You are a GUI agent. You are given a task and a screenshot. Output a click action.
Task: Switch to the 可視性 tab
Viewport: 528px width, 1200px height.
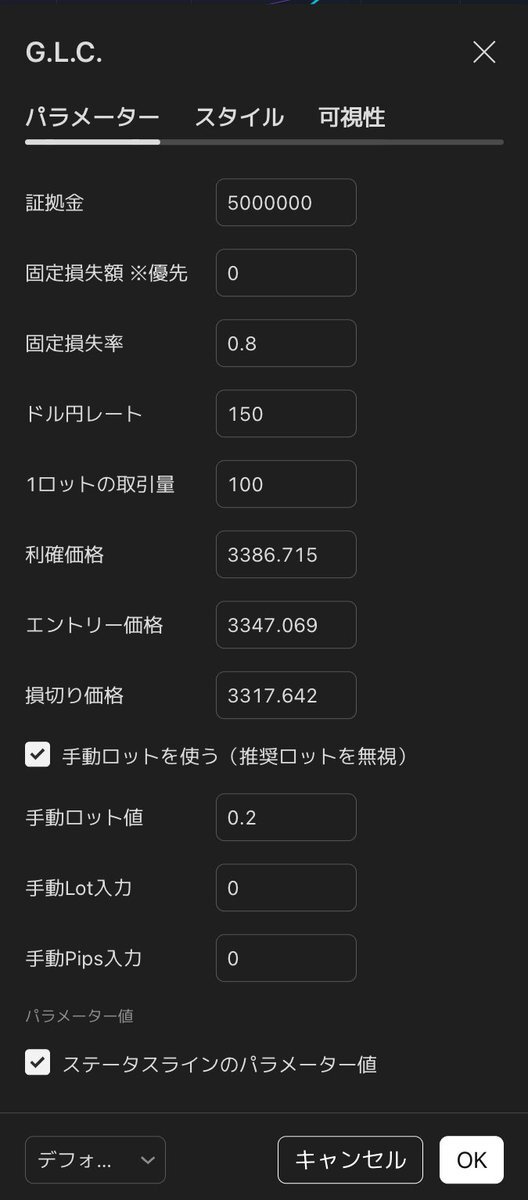coord(352,117)
